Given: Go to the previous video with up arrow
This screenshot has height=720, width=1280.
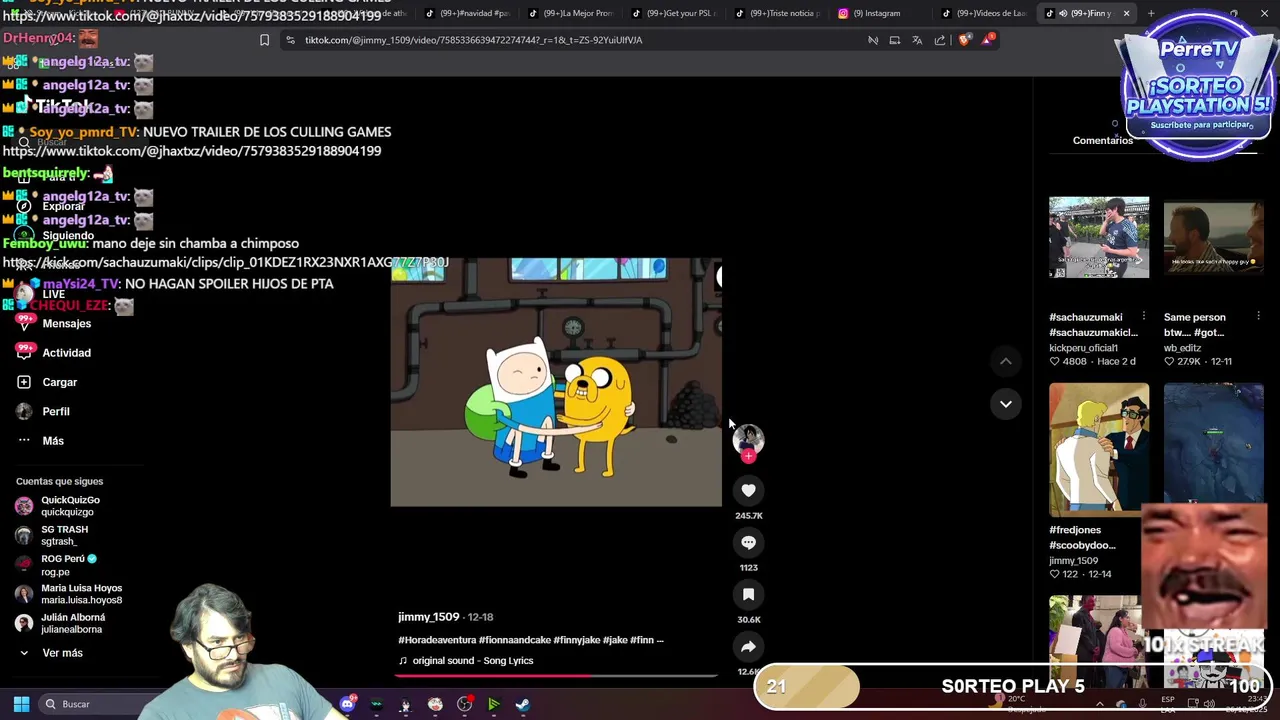Looking at the screenshot, I should (1006, 361).
